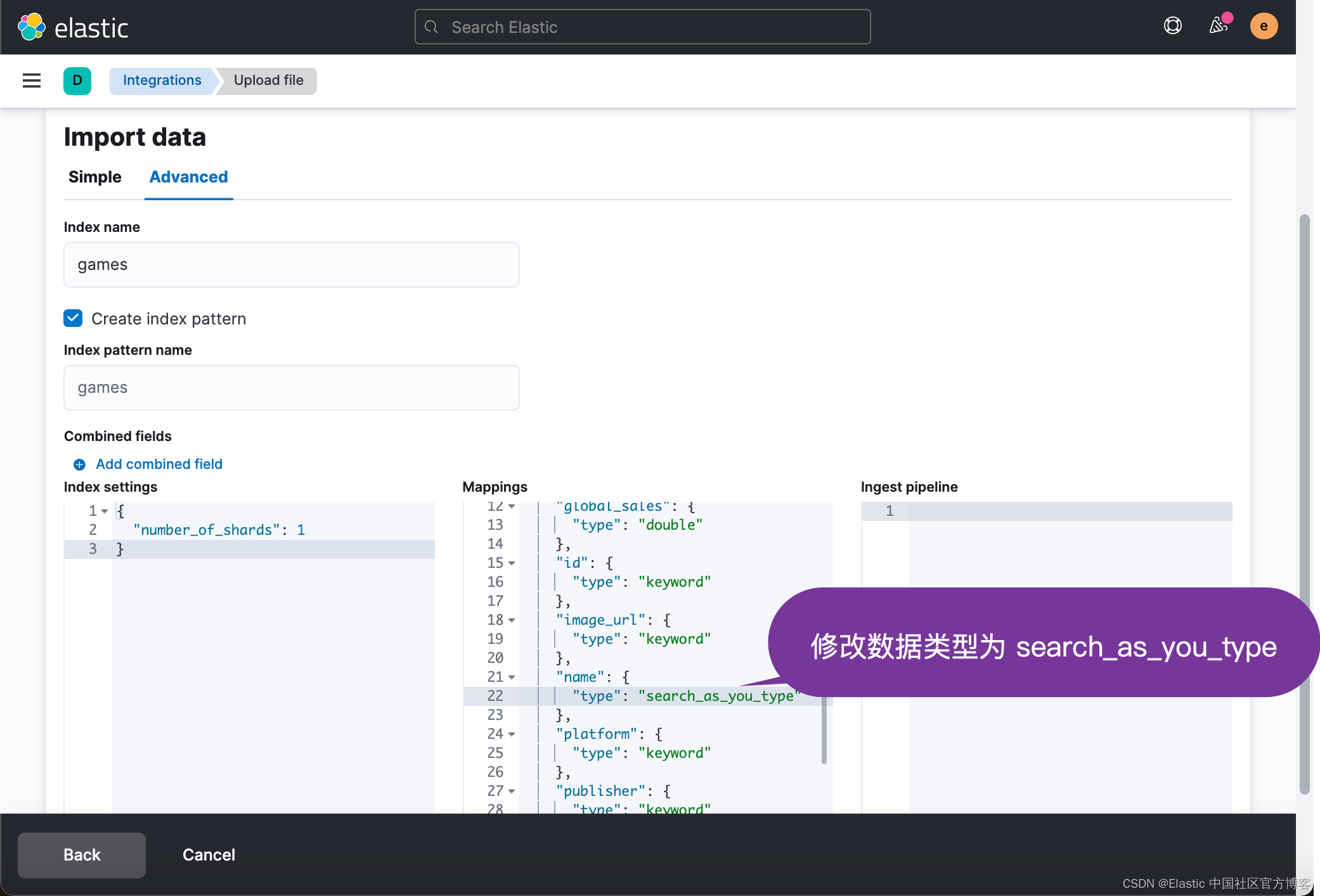Open the hamburger navigation menu

(31, 80)
